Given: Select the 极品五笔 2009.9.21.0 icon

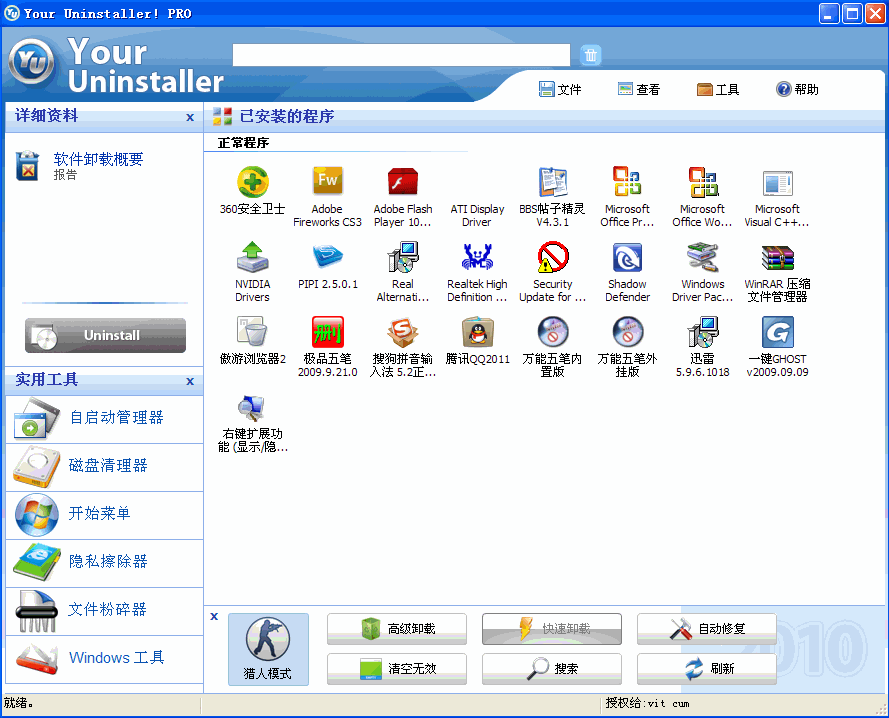Looking at the screenshot, I should pos(328,332).
